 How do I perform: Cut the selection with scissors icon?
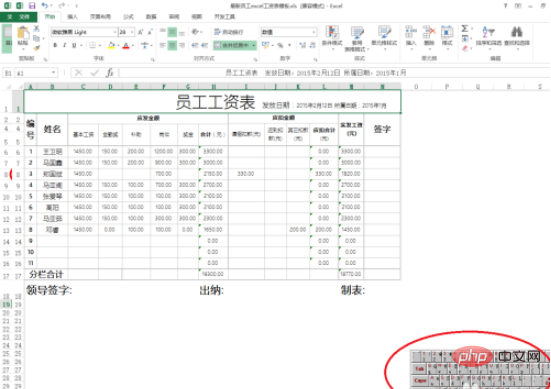(x=36, y=29)
